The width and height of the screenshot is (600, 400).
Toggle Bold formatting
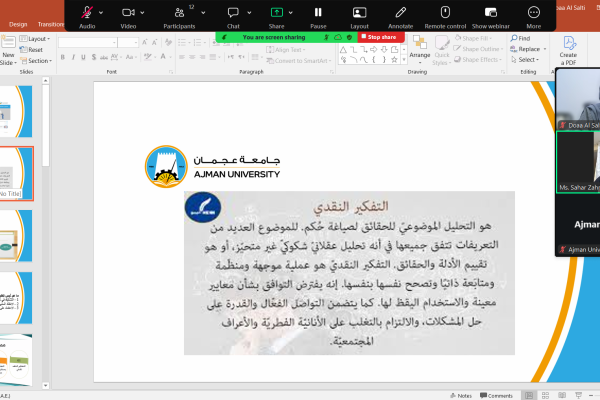click(62, 57)
